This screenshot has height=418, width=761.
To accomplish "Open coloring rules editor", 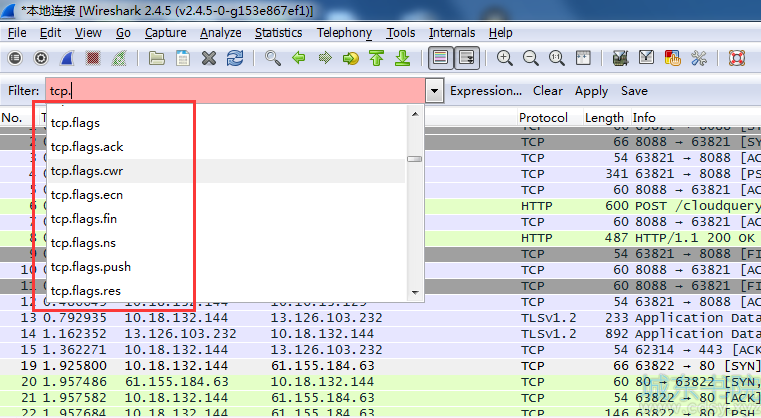I will 672,58.
